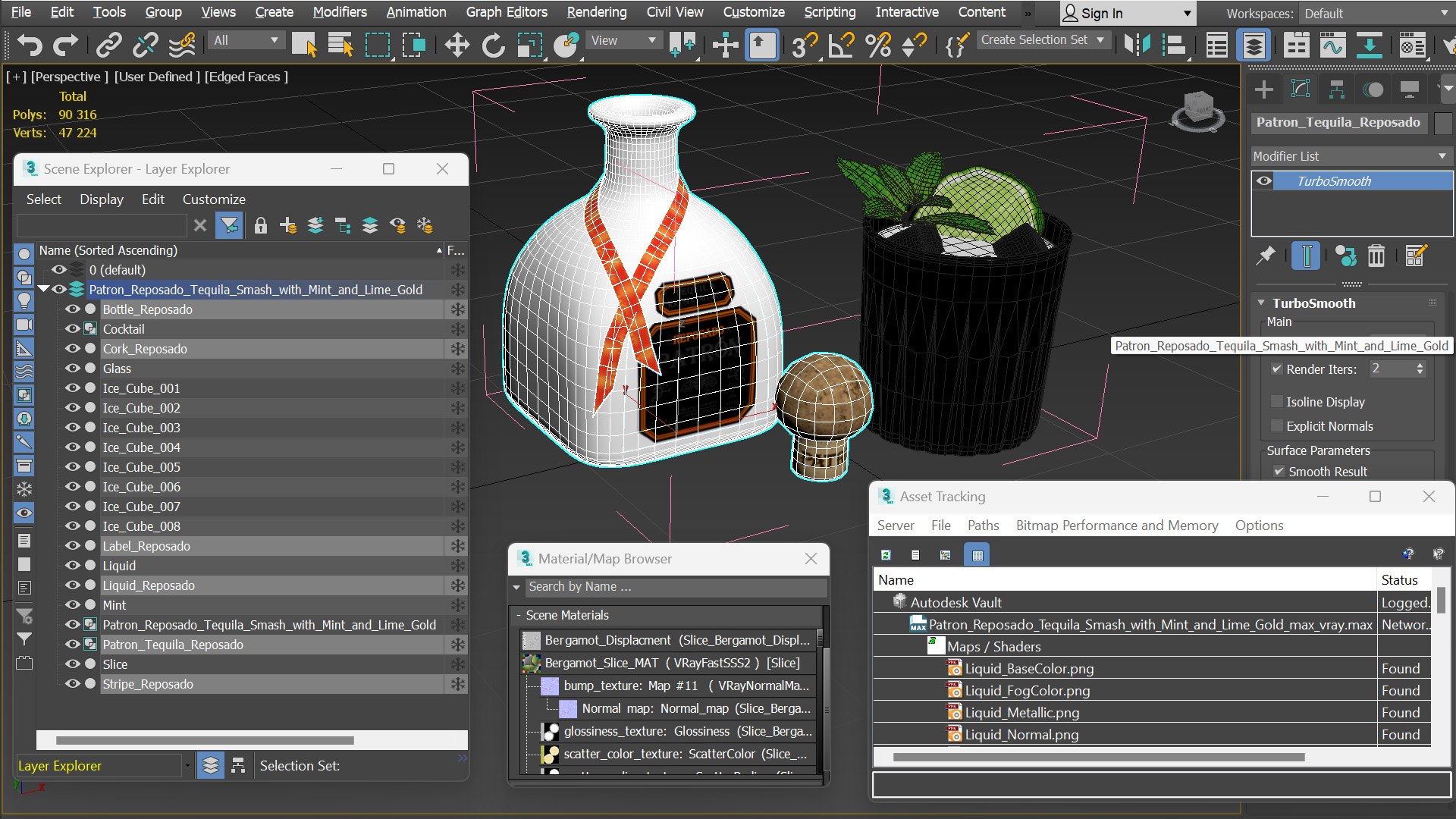Screen dimensions: 1456x819
Task: Open Customize menu in Scene Explorer
Action: [214, 199]
